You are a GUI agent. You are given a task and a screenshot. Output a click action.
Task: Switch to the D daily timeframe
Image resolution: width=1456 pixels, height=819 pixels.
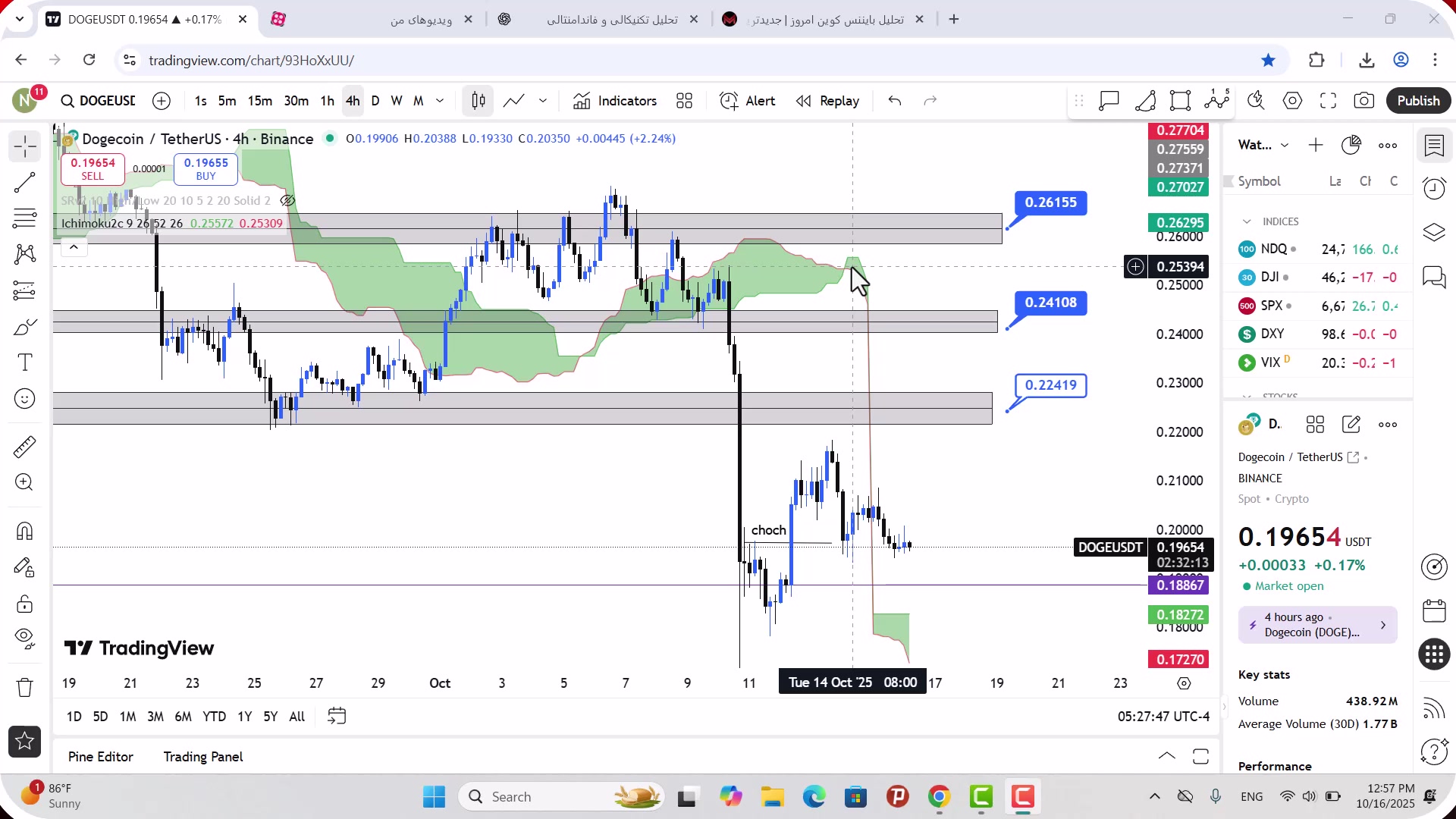pyautogui.click(x=375, y=101)
